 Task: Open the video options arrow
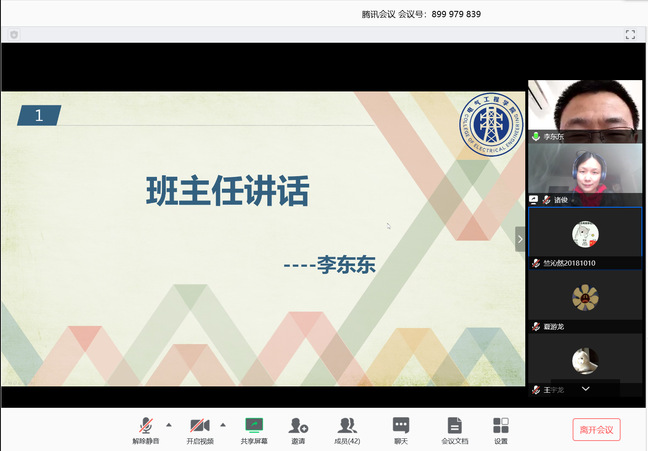coord(222,424)
